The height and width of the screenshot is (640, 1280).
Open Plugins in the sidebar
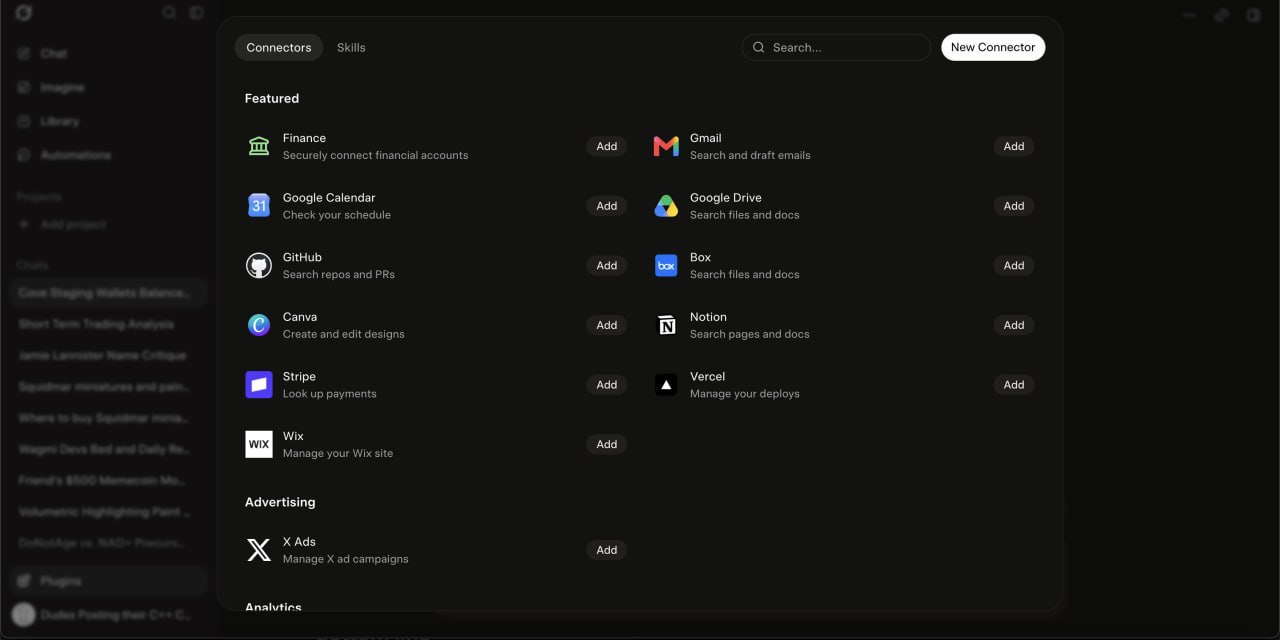108,581
